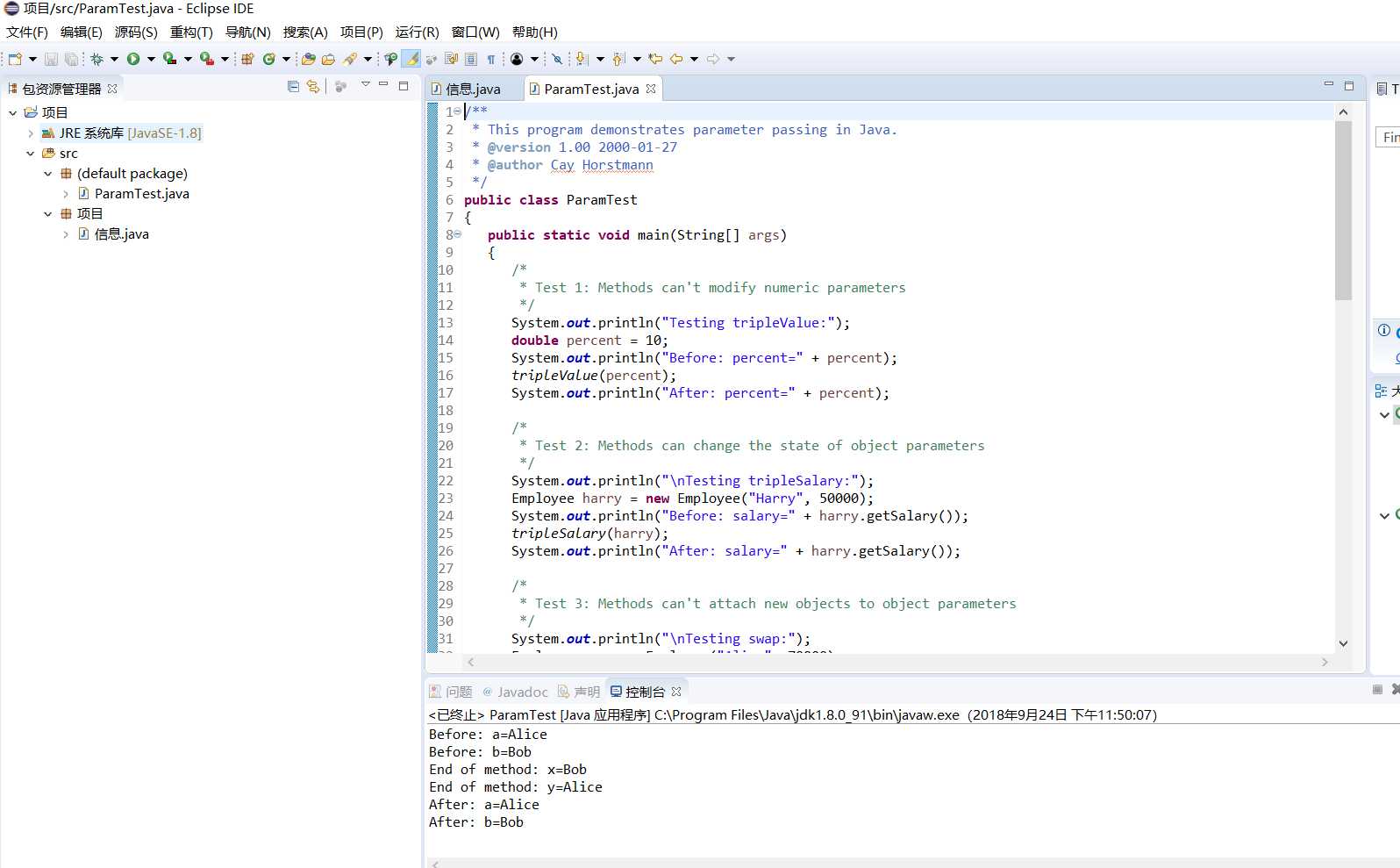This screenshot has width=1400, height=868.
Task: Minimize the editor area
Action: click(1328, 85)
